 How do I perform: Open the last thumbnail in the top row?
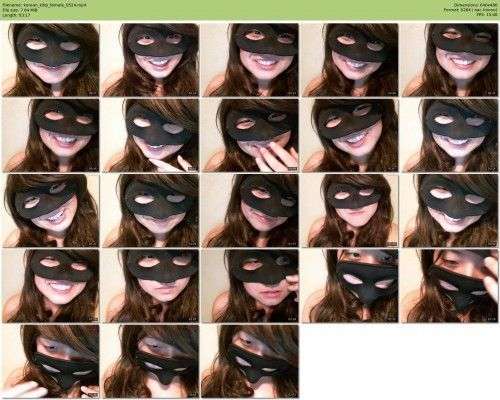[450, 60]
